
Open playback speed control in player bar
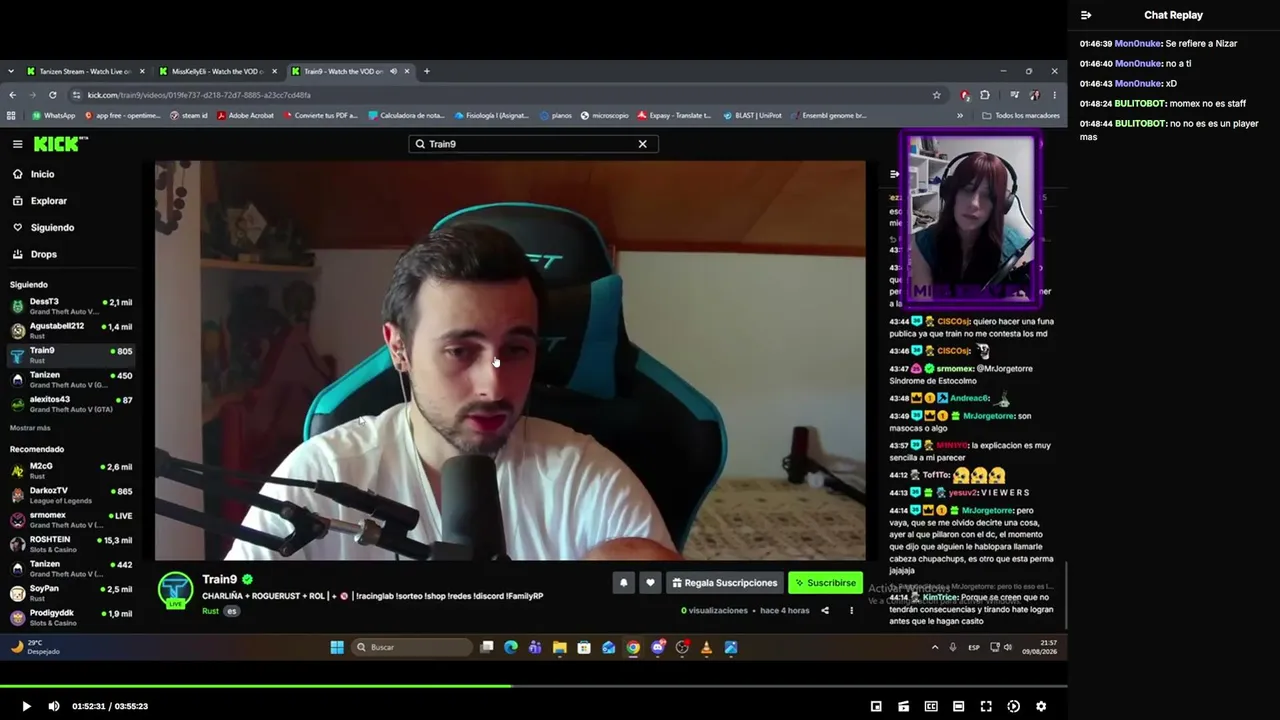[x=1013, y=706]
